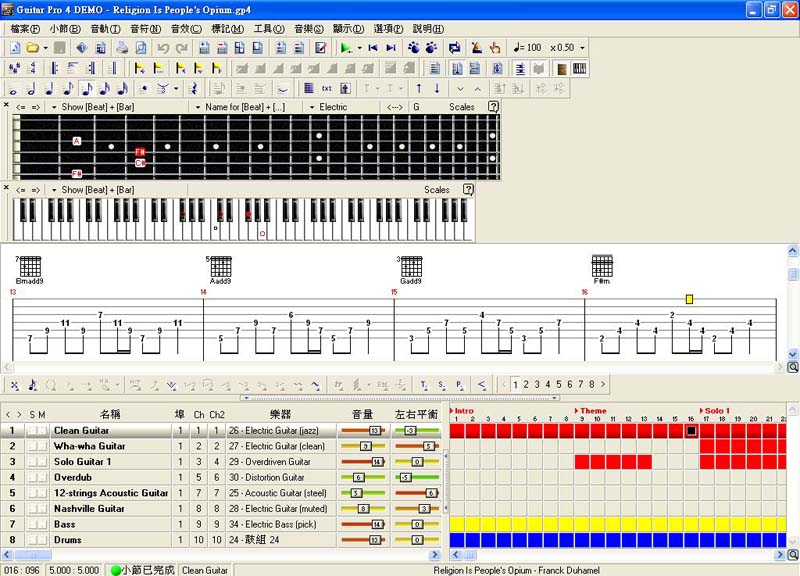Click the fretboard Scales button

point(462,107)
